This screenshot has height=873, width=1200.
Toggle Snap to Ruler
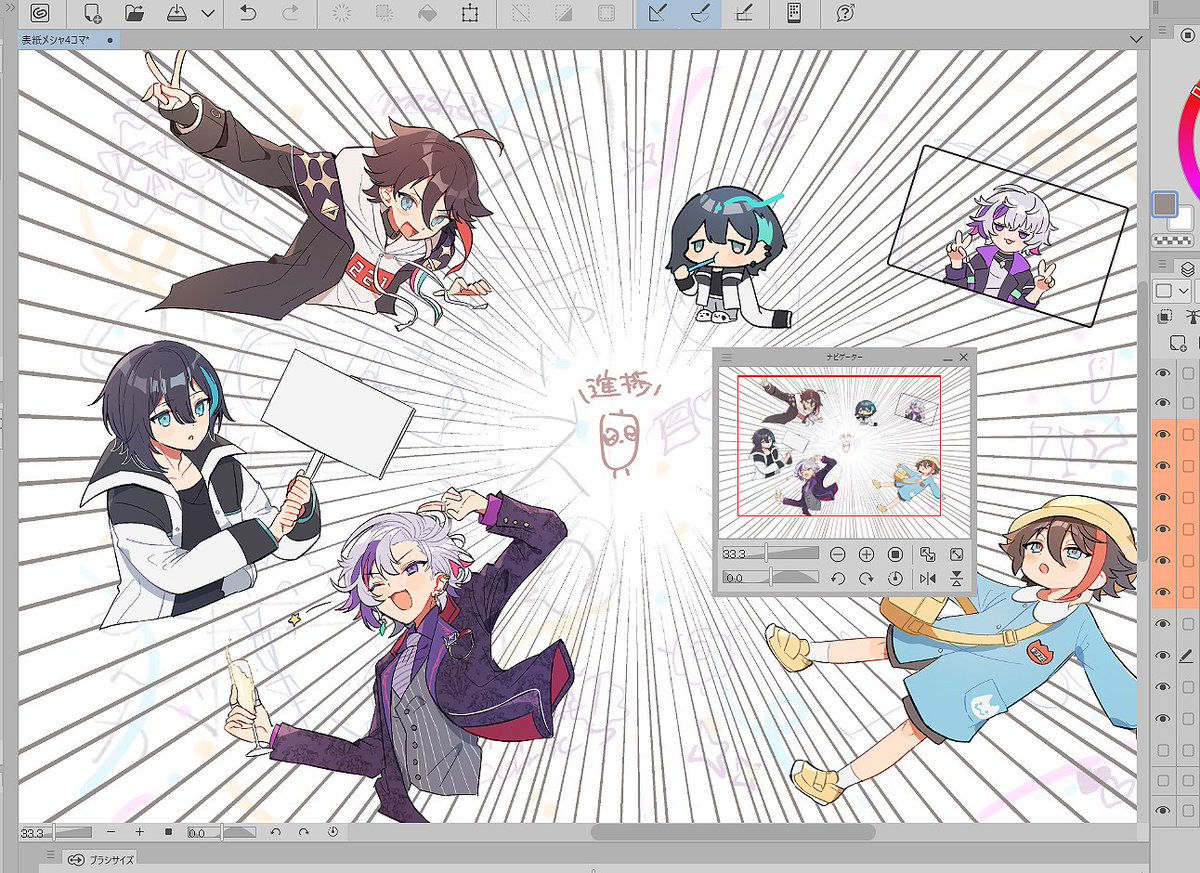(657, 13)
